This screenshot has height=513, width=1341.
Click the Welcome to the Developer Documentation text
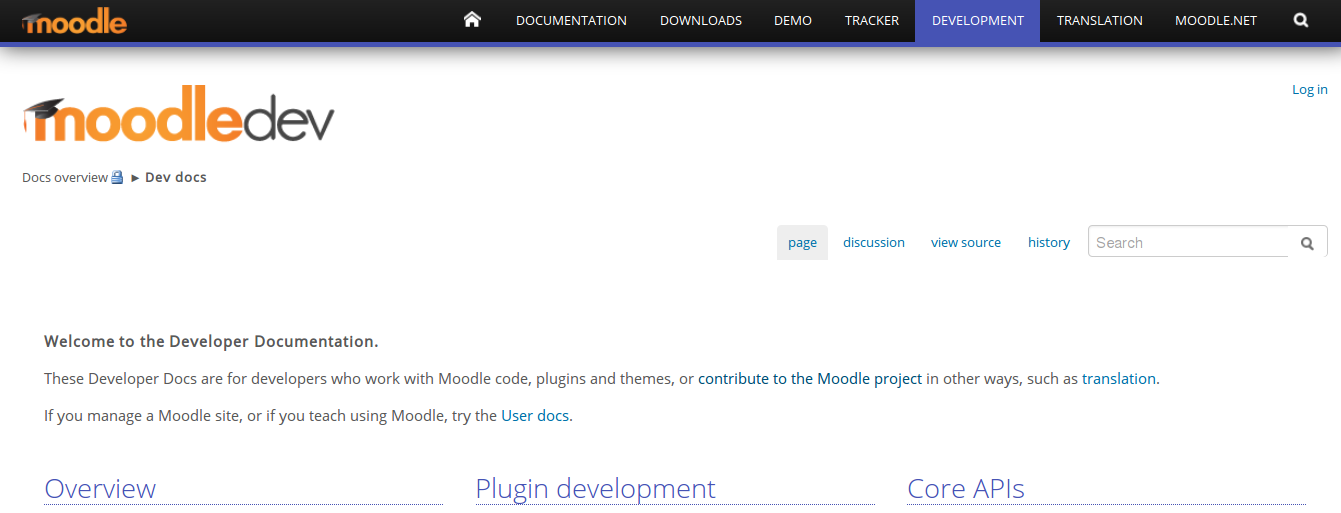click(211, 342)
